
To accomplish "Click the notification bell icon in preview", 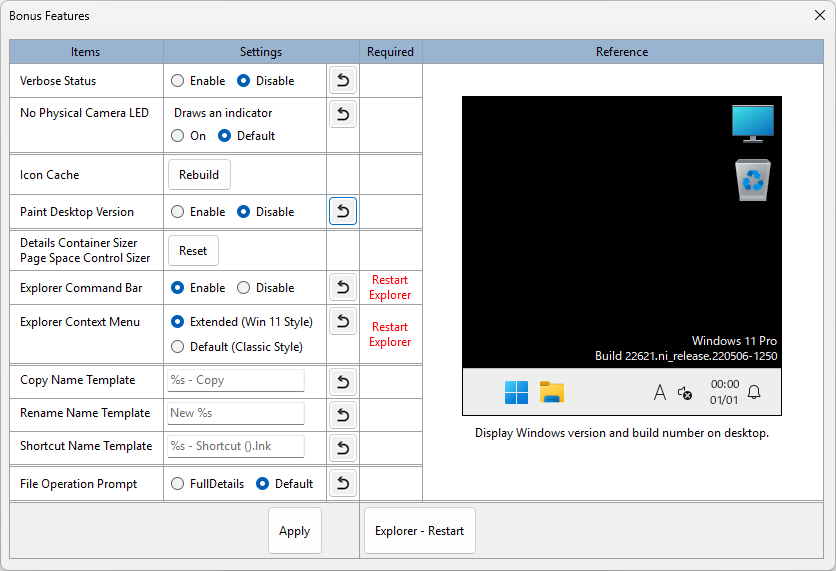I will [754, 392].
